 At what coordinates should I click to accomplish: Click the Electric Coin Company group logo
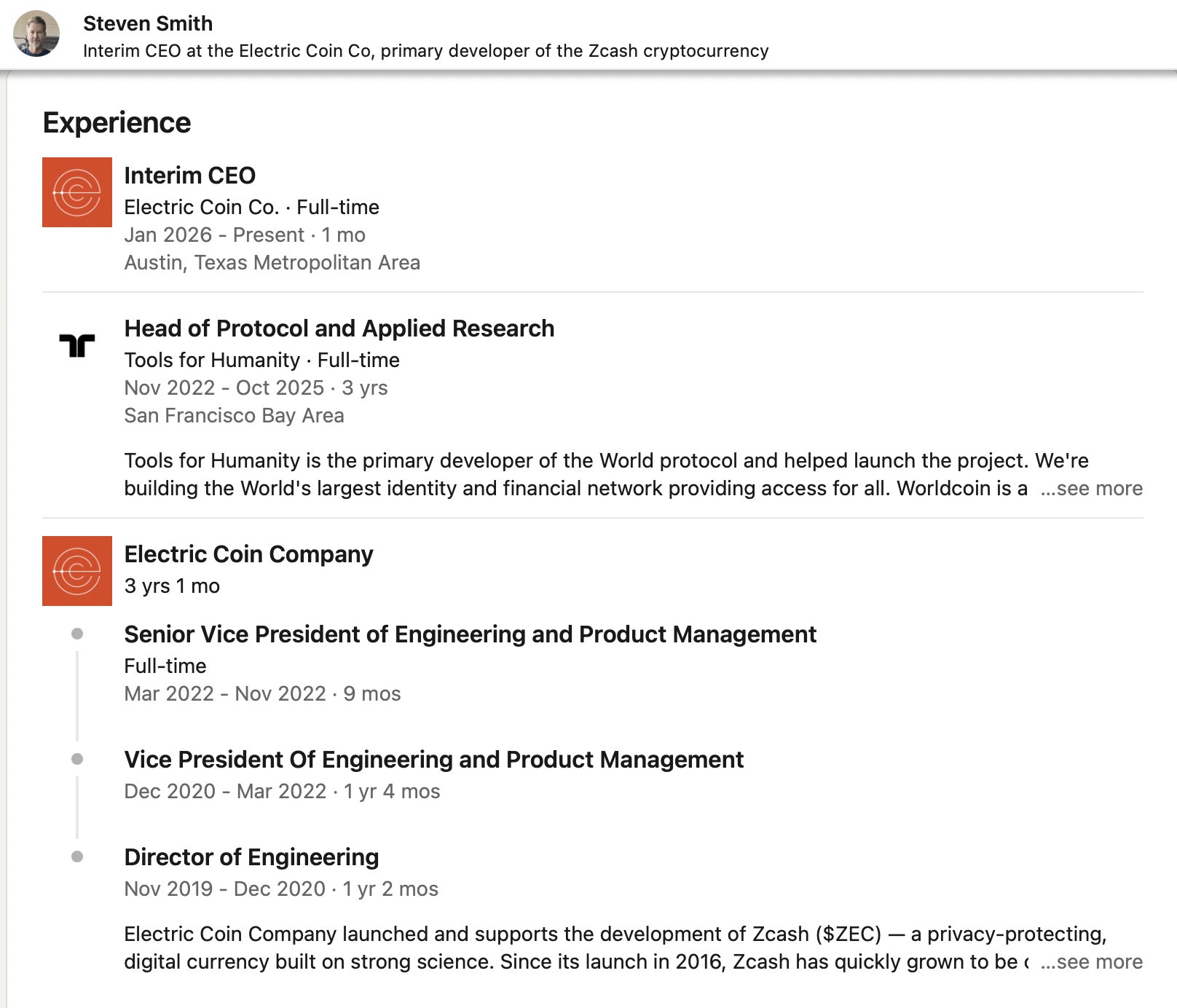(77, 571)
